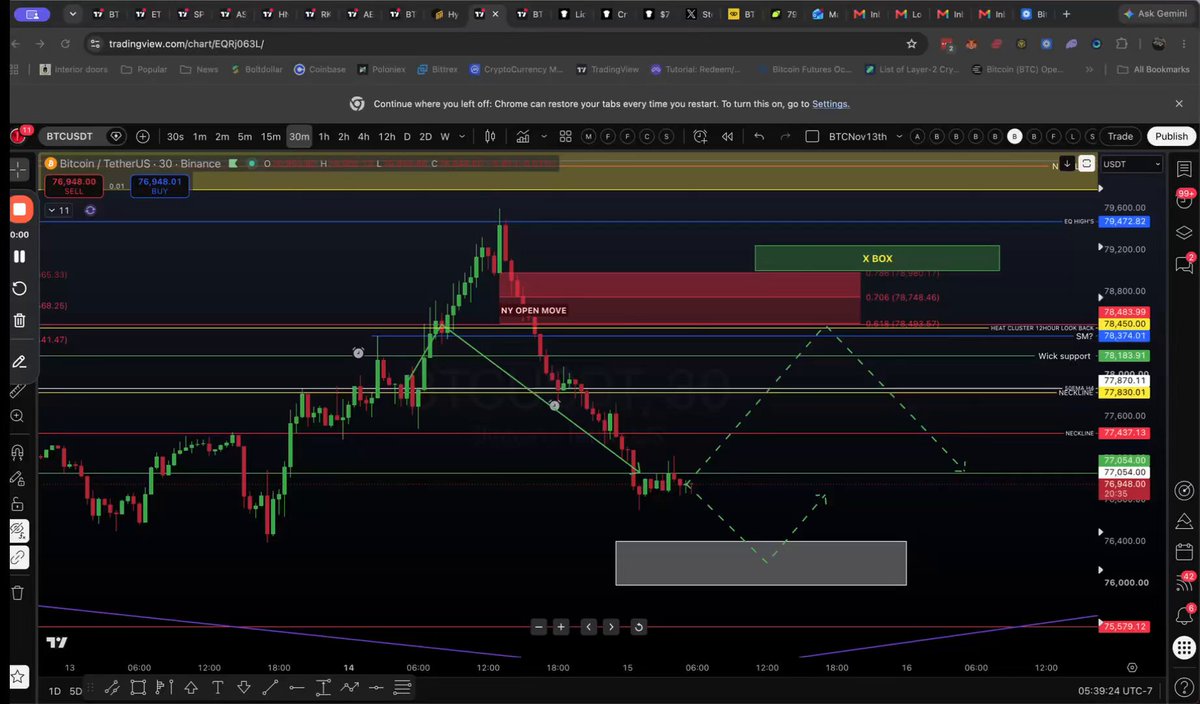
Task: Click the Publish button
Action: (x=1171, y=137)
